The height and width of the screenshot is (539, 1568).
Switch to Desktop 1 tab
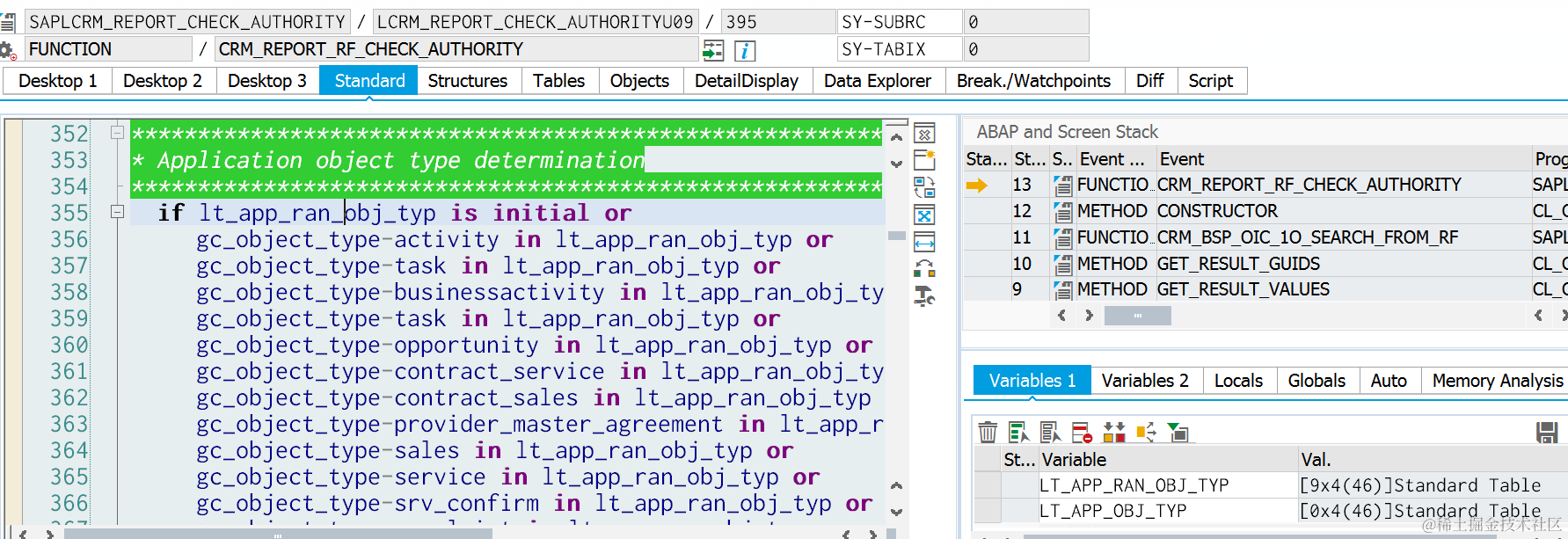tap(58, 81)
